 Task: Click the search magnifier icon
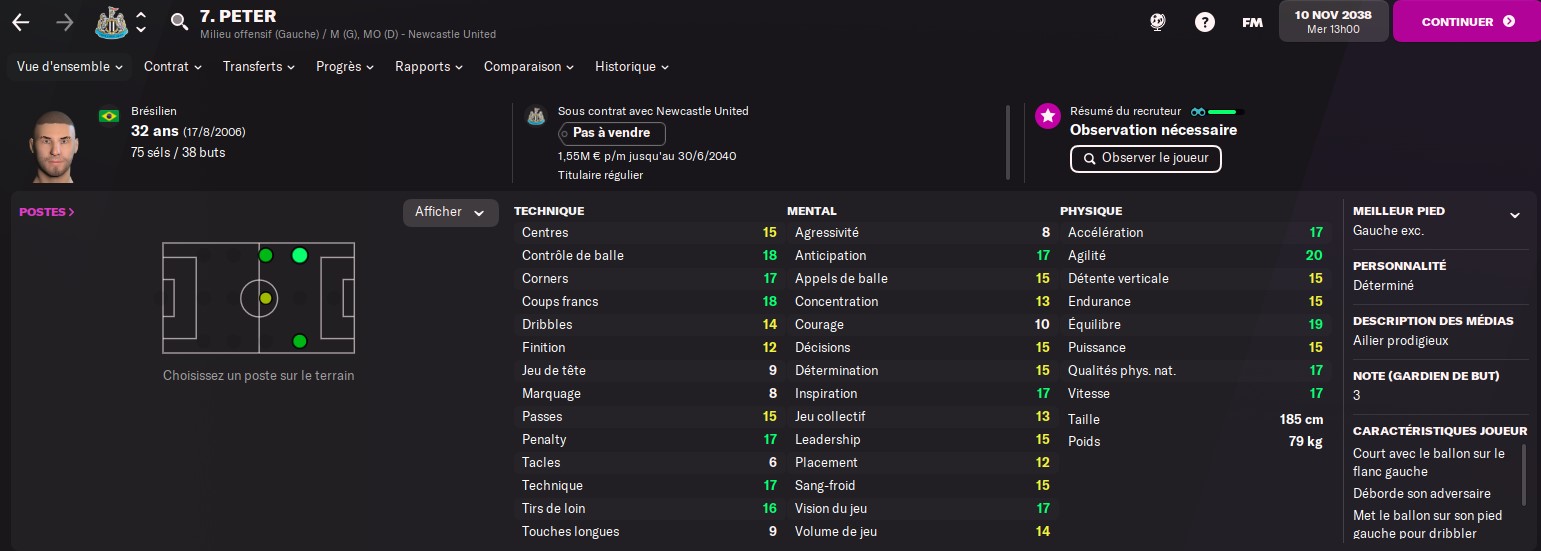tap(179, 22)
